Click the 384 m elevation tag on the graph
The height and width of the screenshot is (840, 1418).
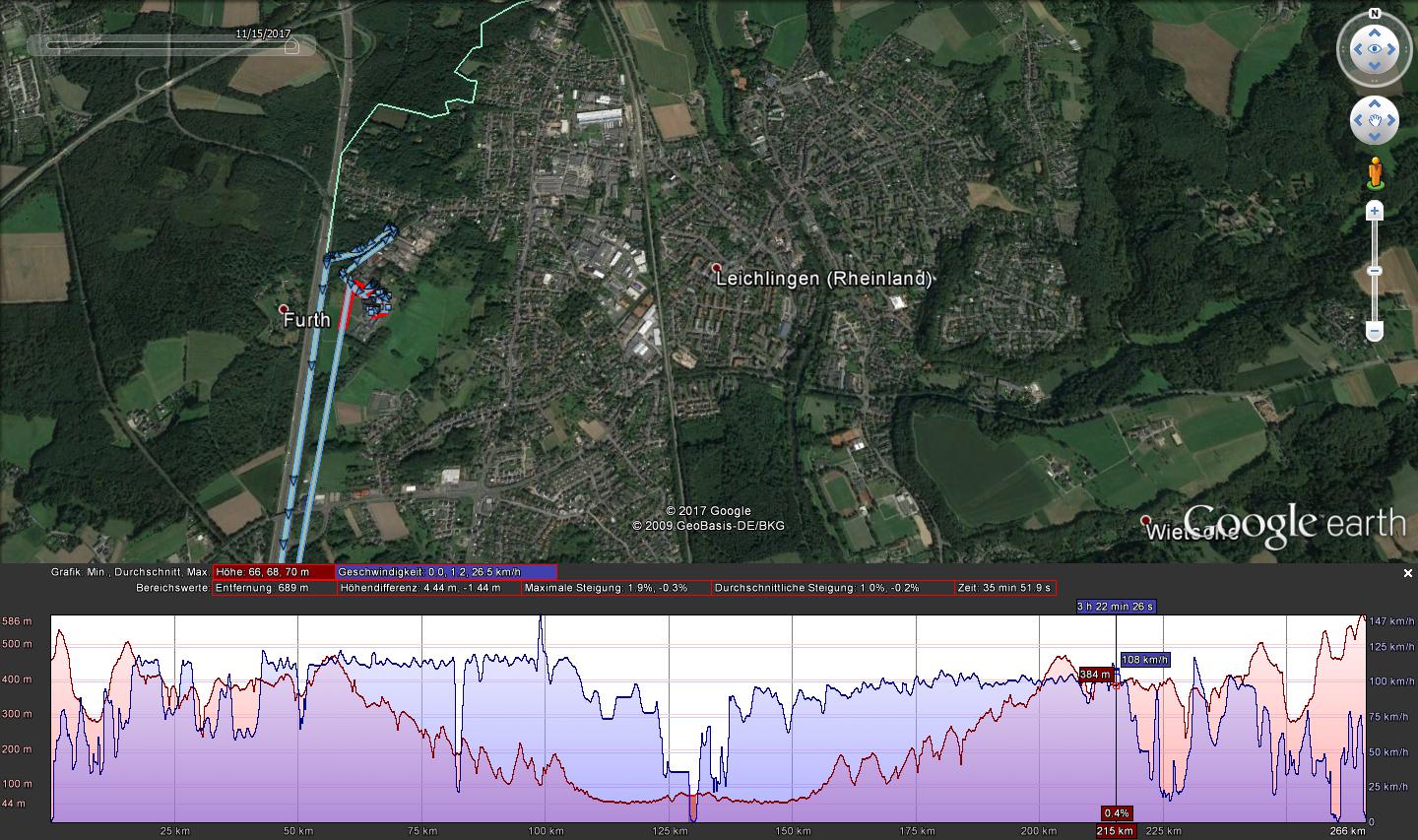click(x=1095, y=675)
